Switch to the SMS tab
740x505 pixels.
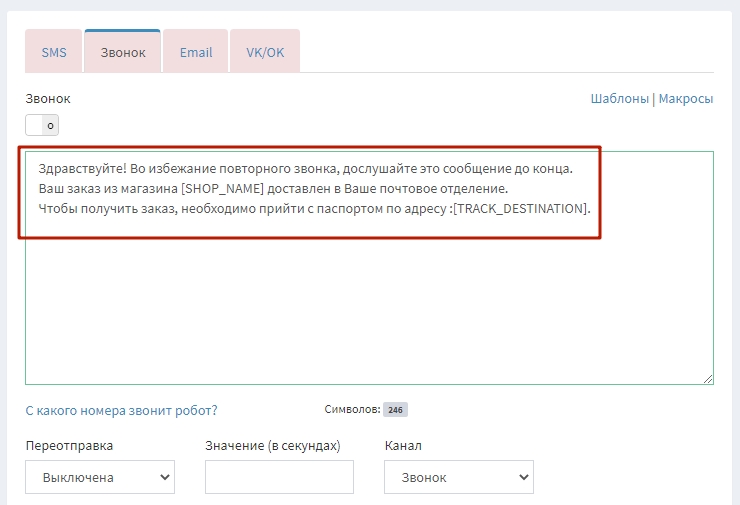[x=54, y=52]
